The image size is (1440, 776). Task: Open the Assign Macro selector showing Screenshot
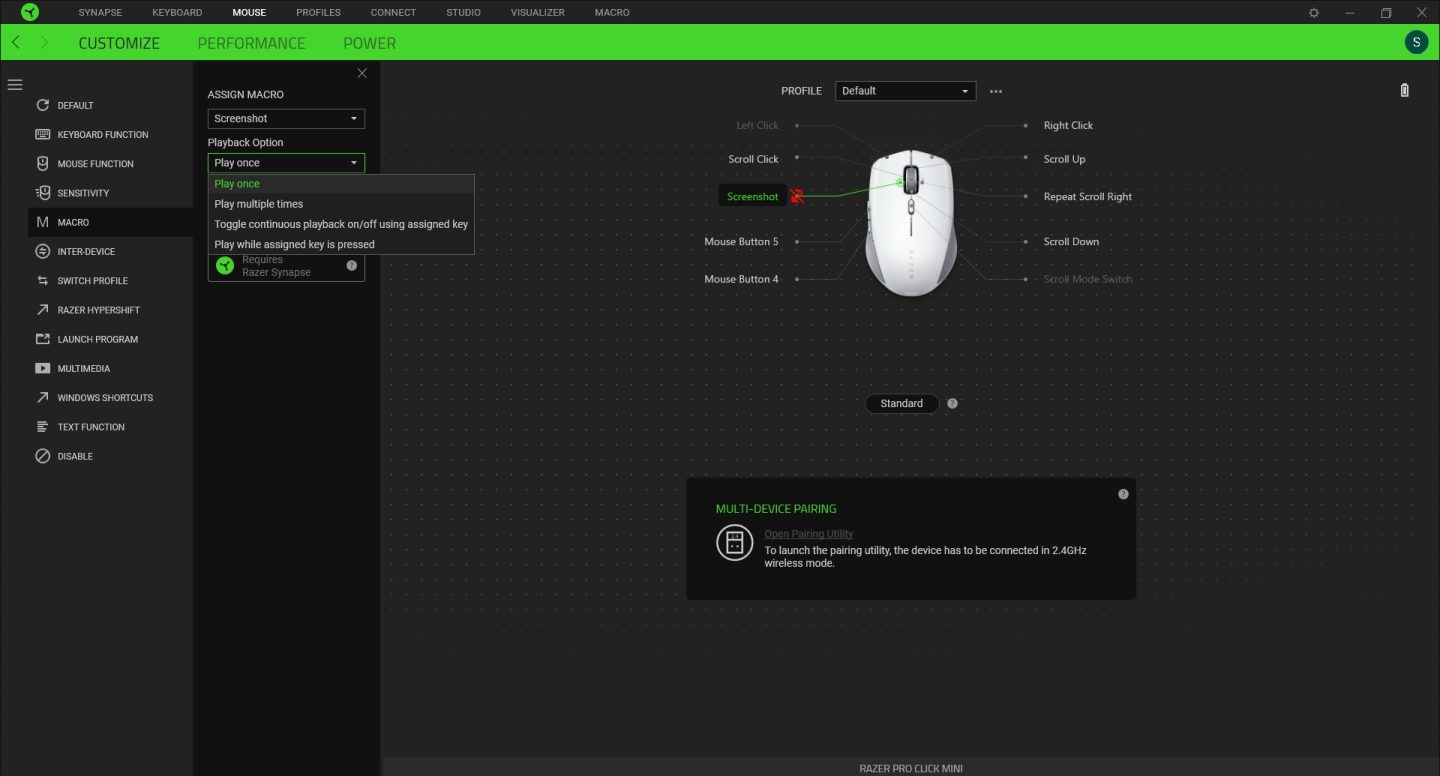[x=286, y=118]
